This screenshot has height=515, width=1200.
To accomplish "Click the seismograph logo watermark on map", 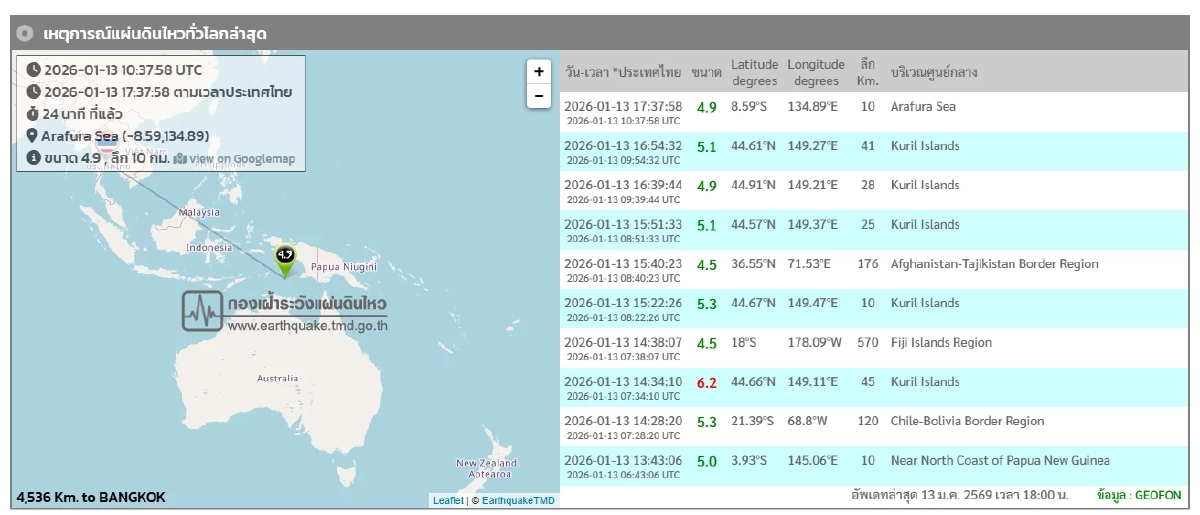I will point(202,311).
